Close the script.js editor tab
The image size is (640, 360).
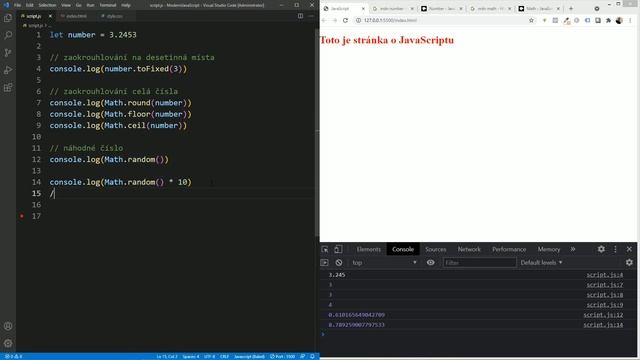coord(50,16)
